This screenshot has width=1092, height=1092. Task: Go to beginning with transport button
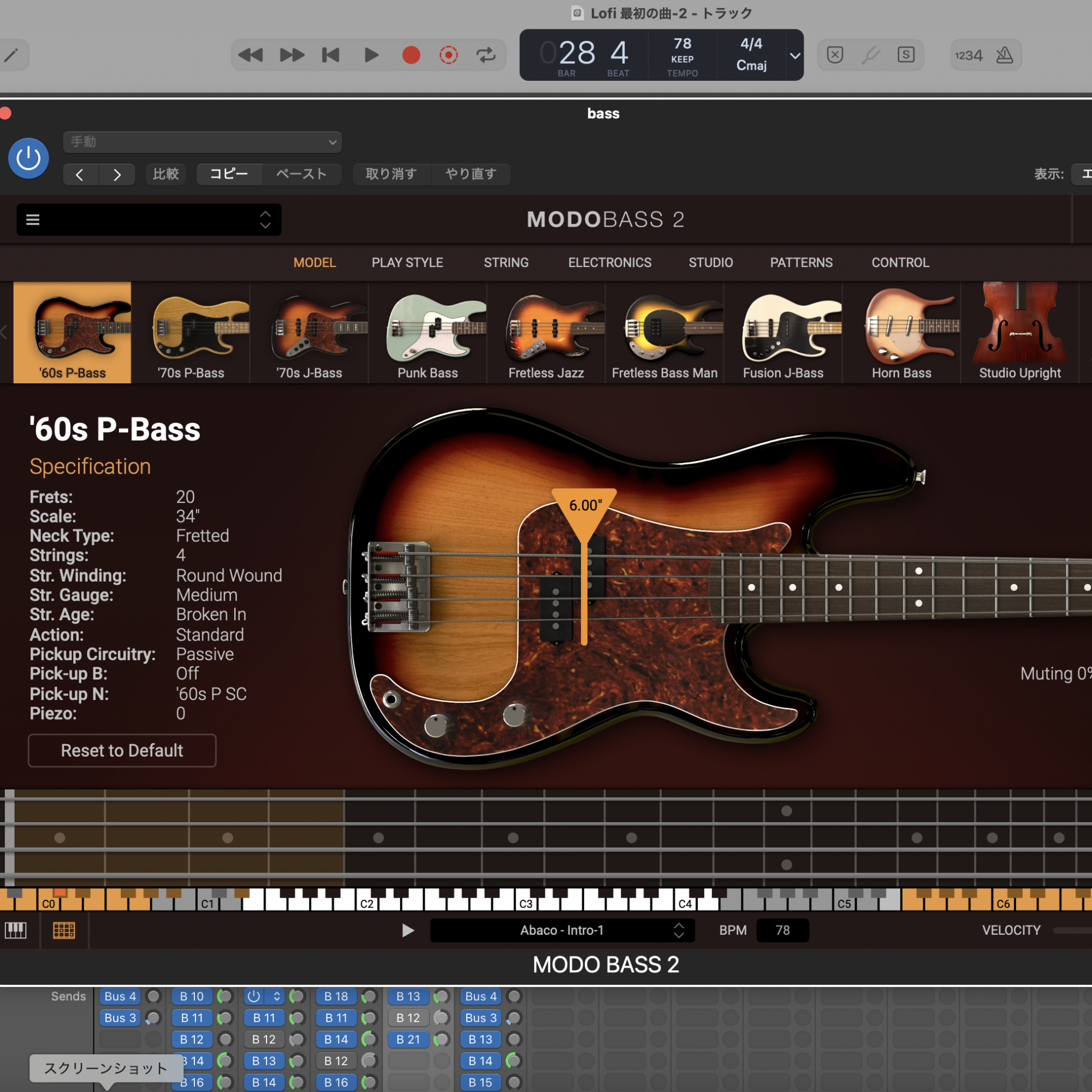[x=331, y=55]
